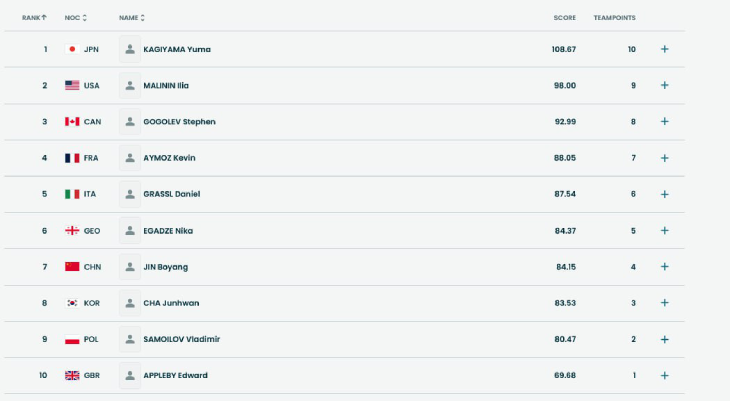Open AYMOZ Kevin athlete profile
Image resolution: width=730 pixels, height=401 pixels.
click(171, 158)
